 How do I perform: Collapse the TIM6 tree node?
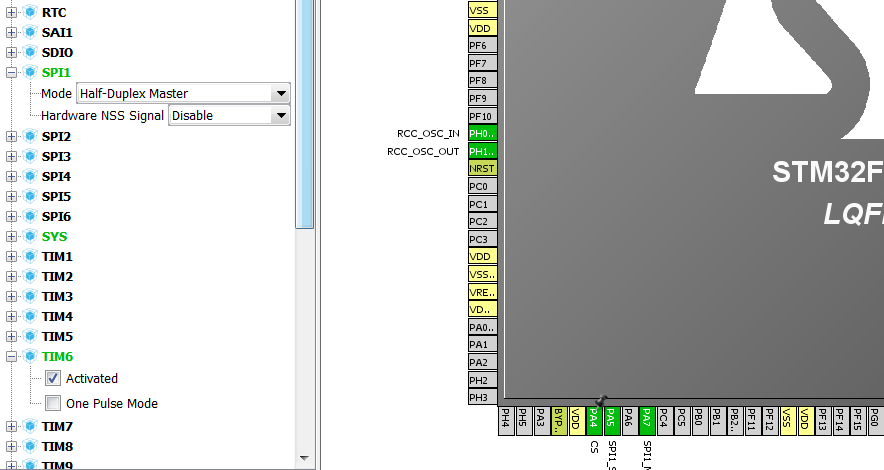tap(11, 357)
